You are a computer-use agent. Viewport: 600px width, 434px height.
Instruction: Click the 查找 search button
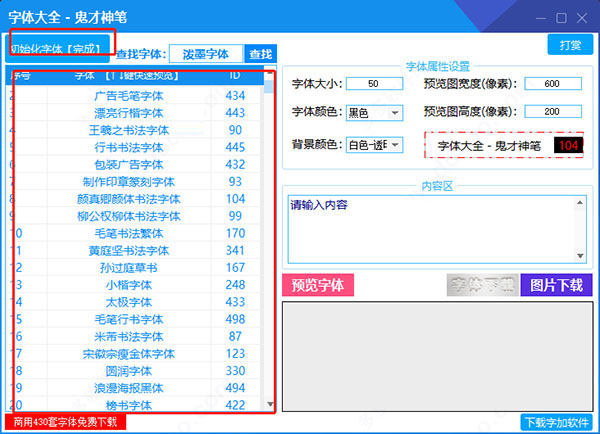(x=261, y=54)
